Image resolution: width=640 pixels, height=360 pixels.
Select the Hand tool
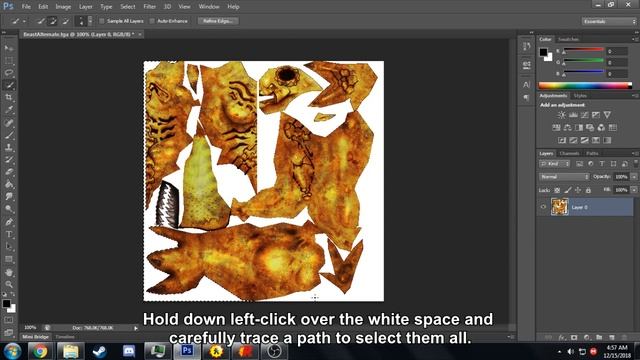(9, 272)
